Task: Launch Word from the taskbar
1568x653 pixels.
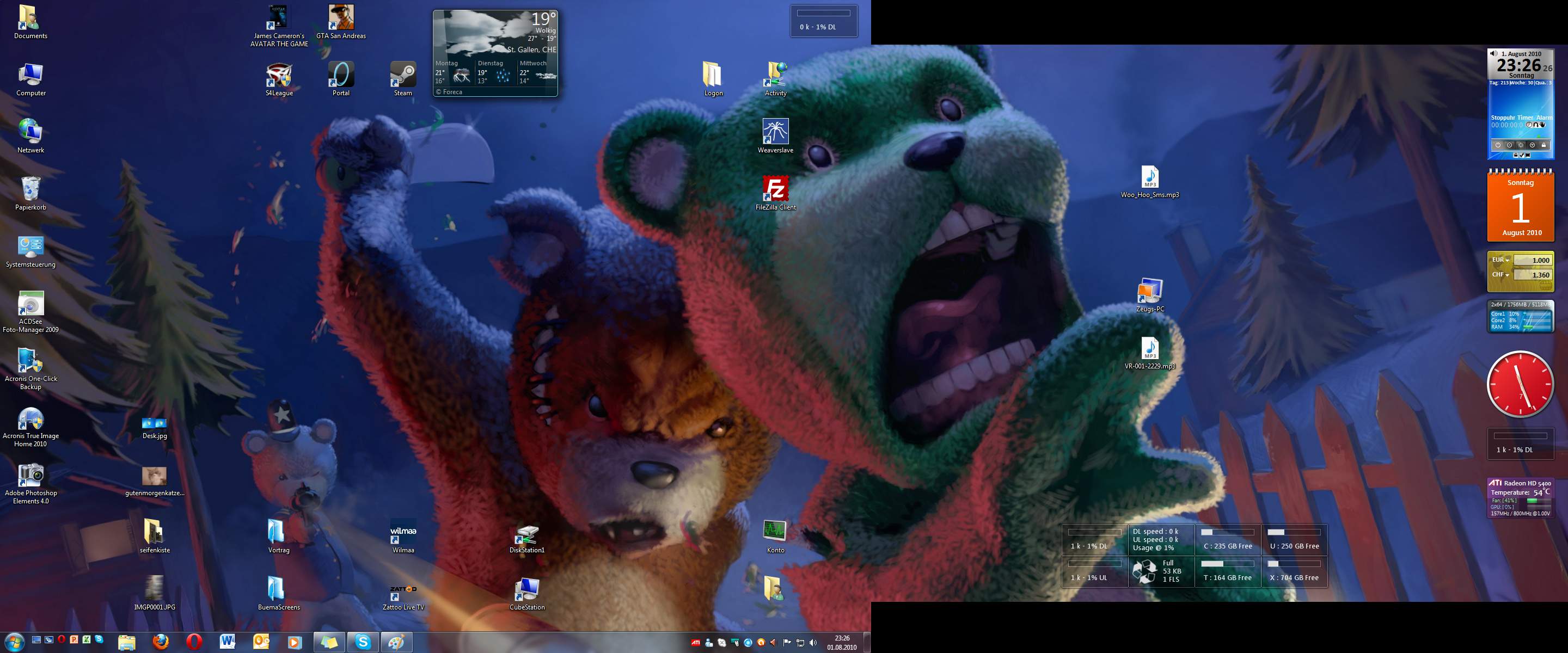Action: 227,642
